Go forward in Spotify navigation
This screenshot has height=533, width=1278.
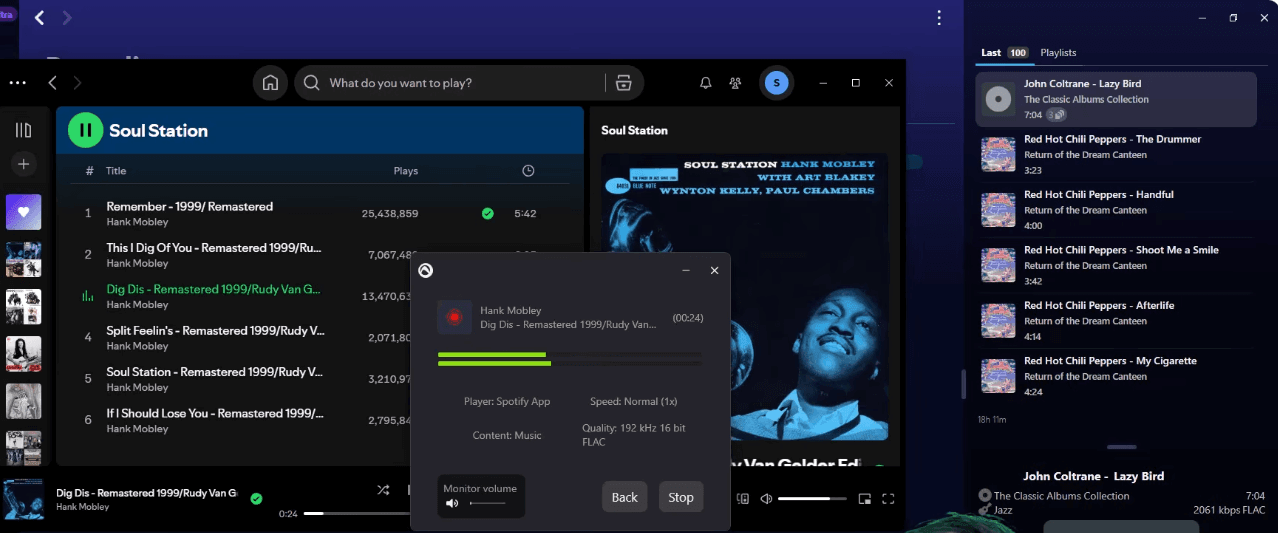tap(78, 83)
